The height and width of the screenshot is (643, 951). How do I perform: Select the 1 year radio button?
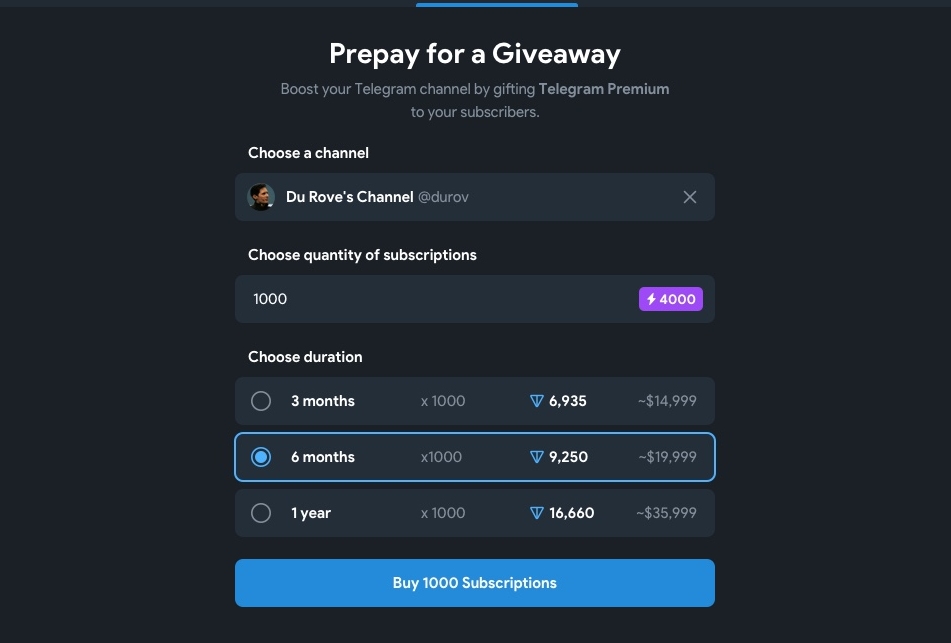261,513
